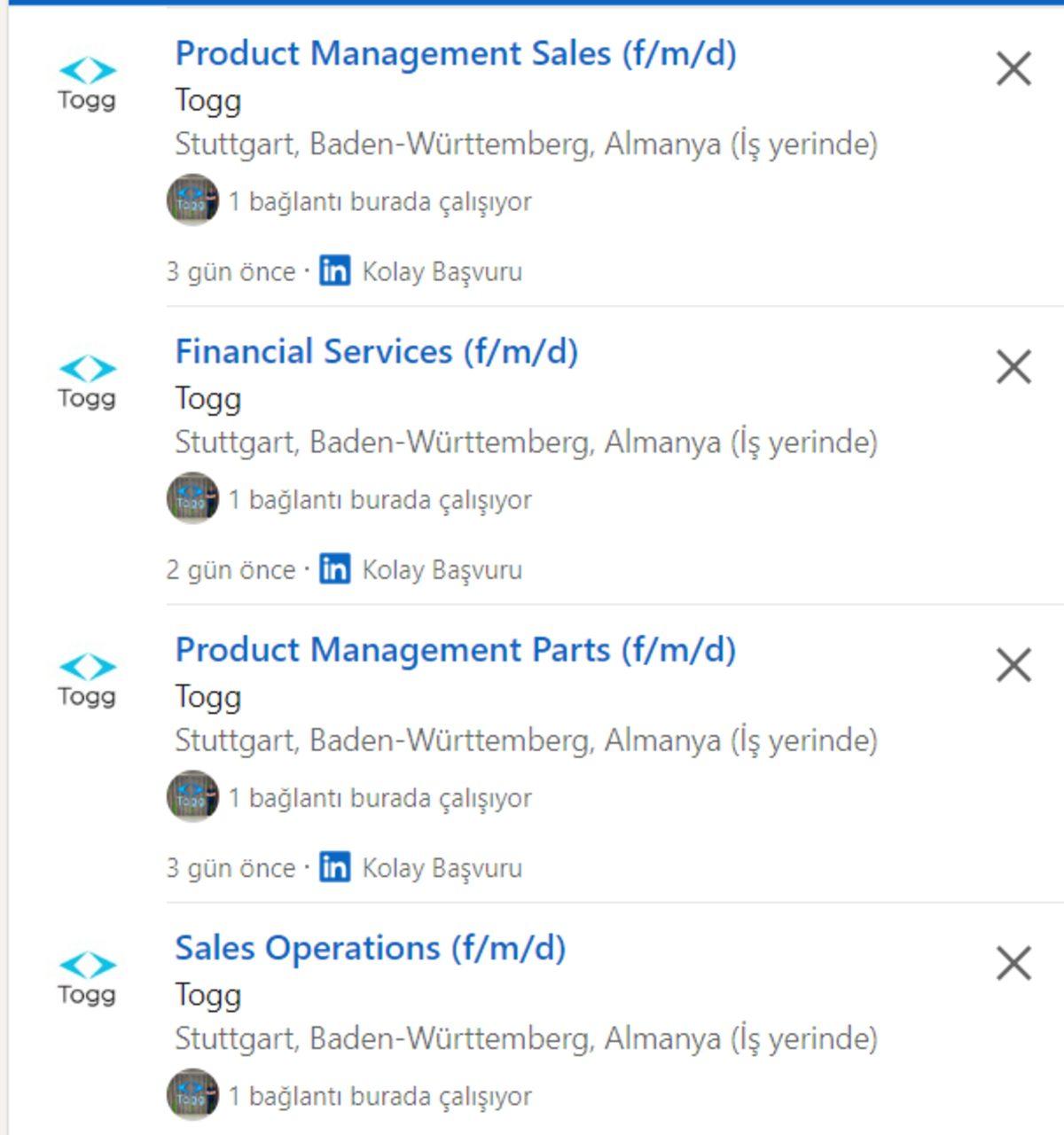Image resolution: width=1064 pixels, height=1135 pixels.
Task: Click Togg logo beside Product Management Parts
Action: pyautogui.click(x=87, y=681)
